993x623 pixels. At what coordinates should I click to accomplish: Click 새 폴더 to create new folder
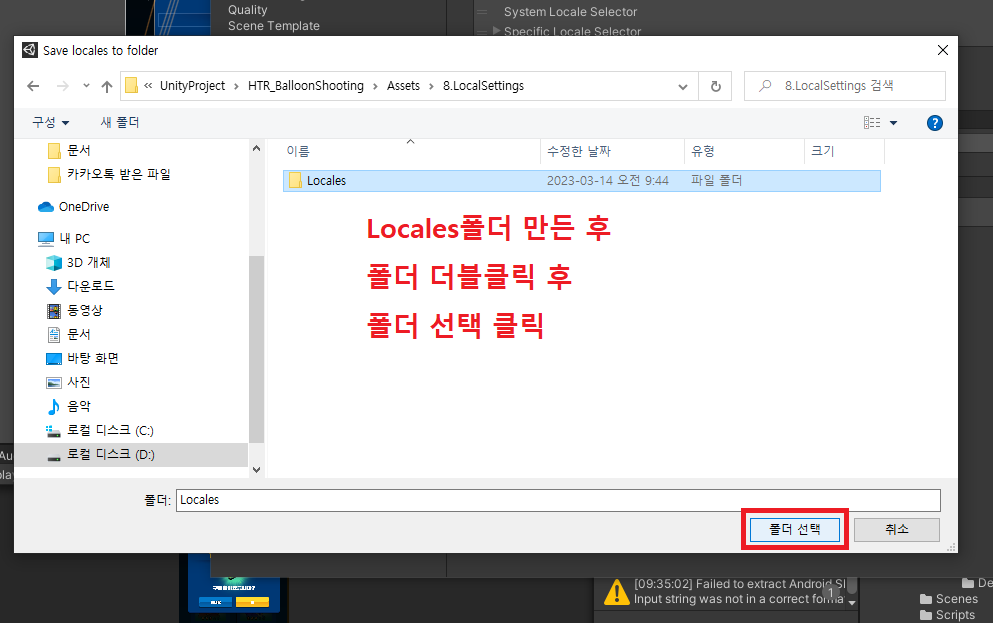coord(120,122)
